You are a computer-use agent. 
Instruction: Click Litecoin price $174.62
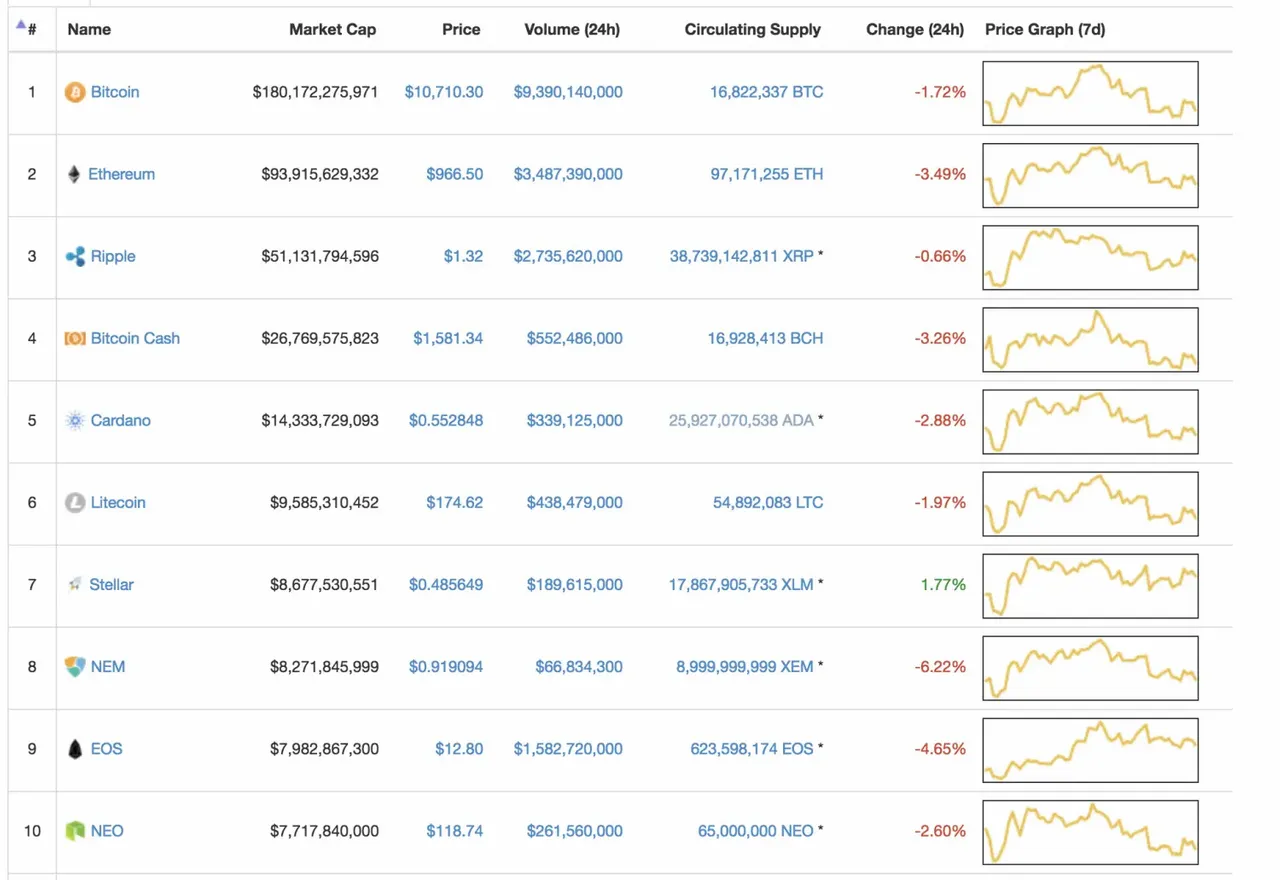click(455, 502)
